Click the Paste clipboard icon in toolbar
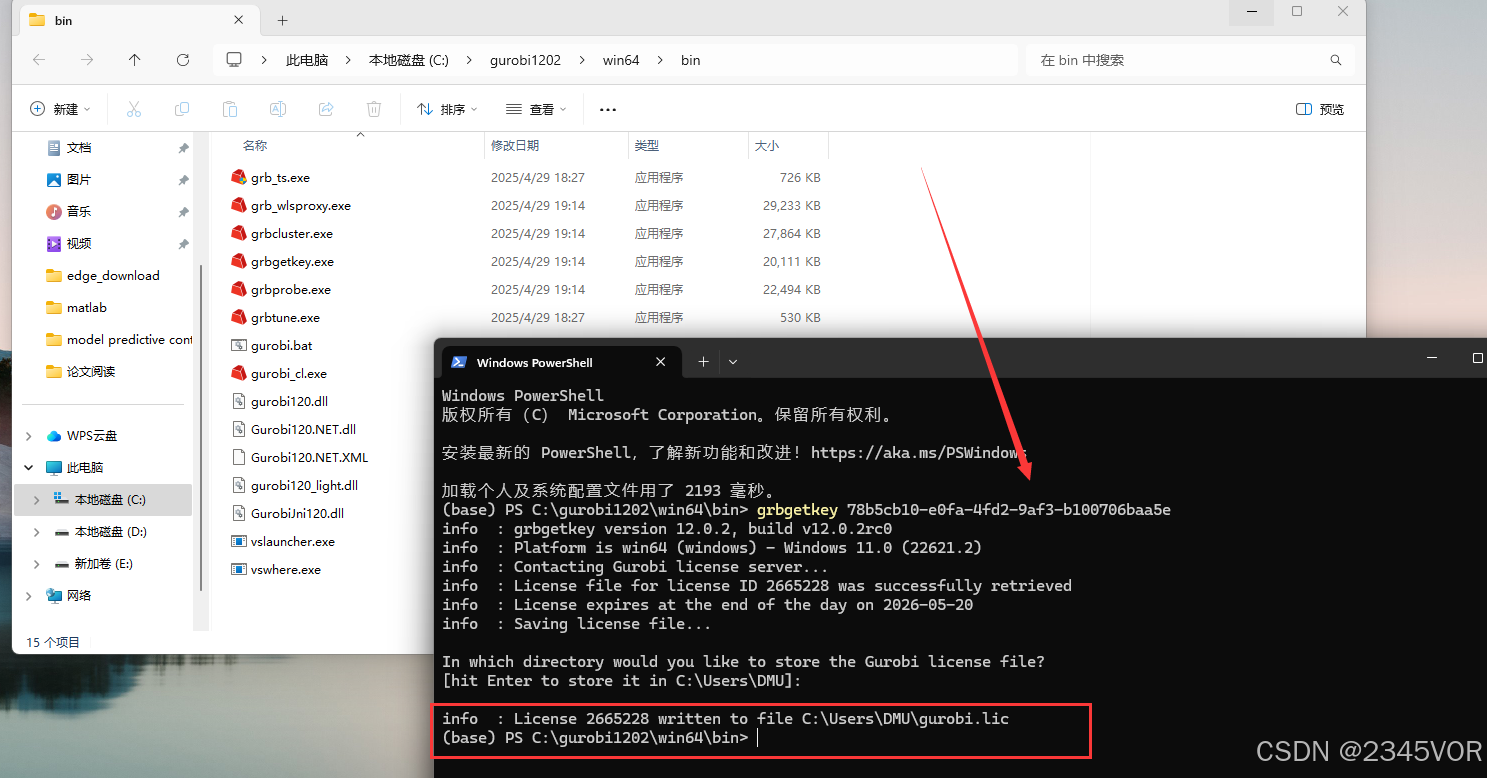This screenshot has height=778, width=1487. tap(230, 109)
